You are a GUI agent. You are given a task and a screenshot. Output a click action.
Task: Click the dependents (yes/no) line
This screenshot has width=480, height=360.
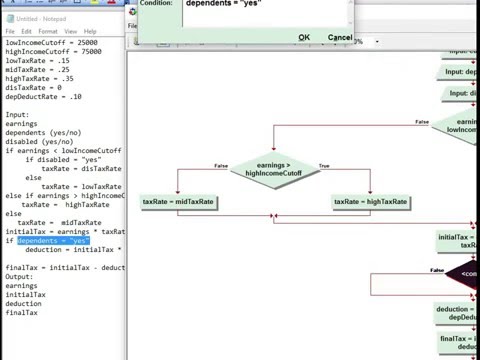click(43, 133)
